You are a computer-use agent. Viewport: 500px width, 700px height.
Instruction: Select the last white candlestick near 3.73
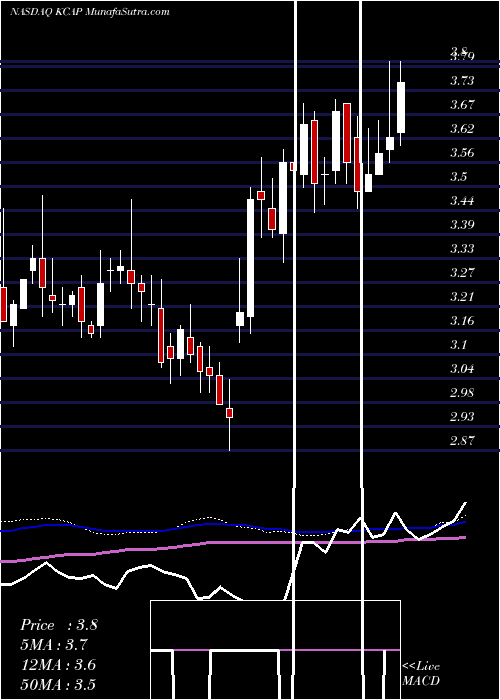click(401, 107)
